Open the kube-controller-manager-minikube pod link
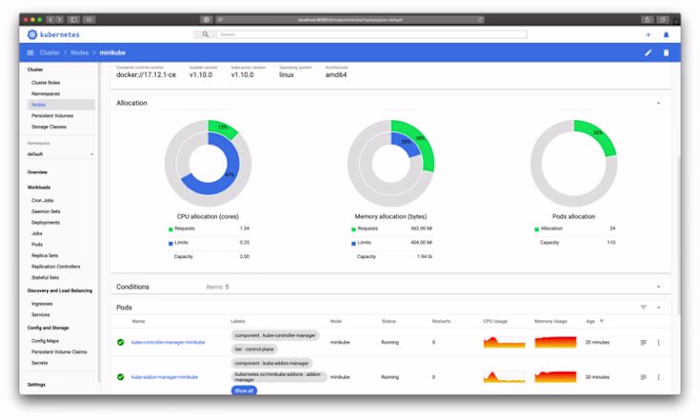Screen dimensions: 700x420 [168, 342]
